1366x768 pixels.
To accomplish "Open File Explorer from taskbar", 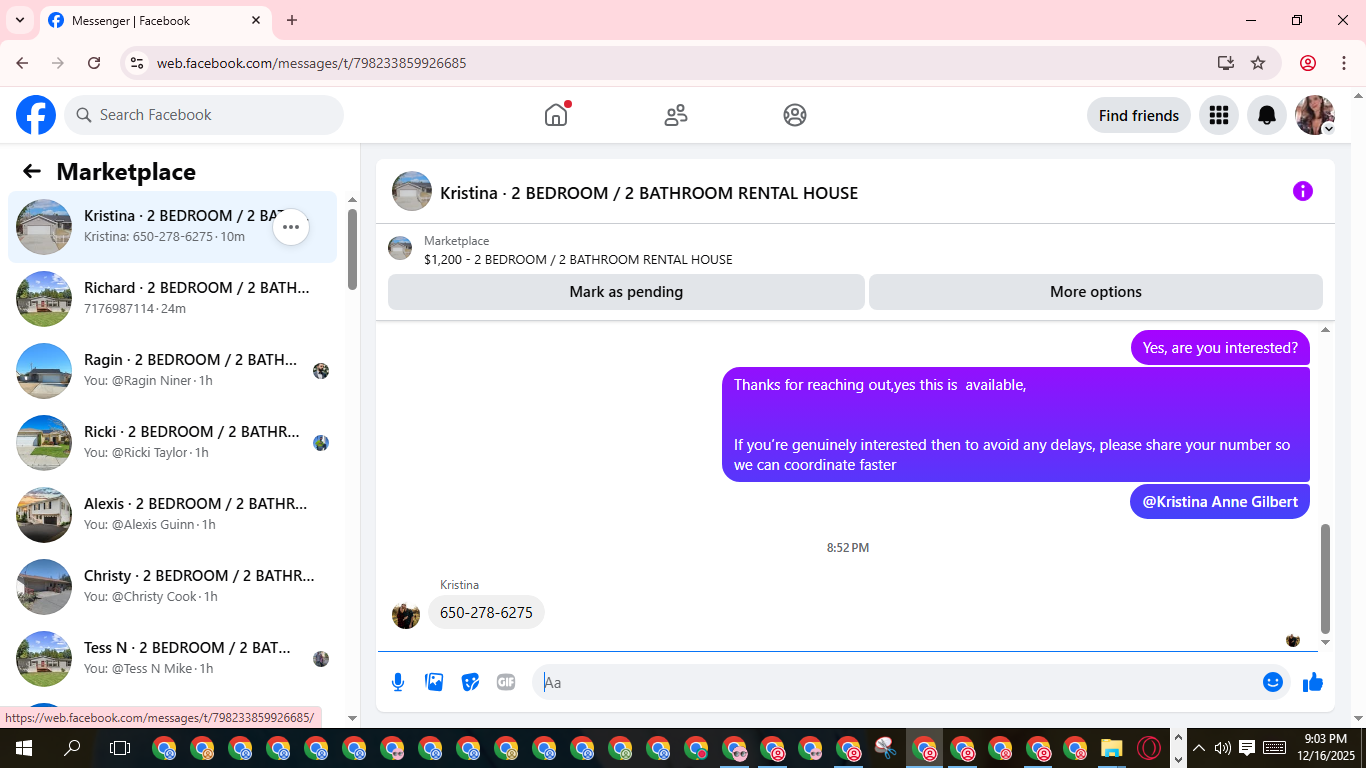I will (x=1112, y=748).
